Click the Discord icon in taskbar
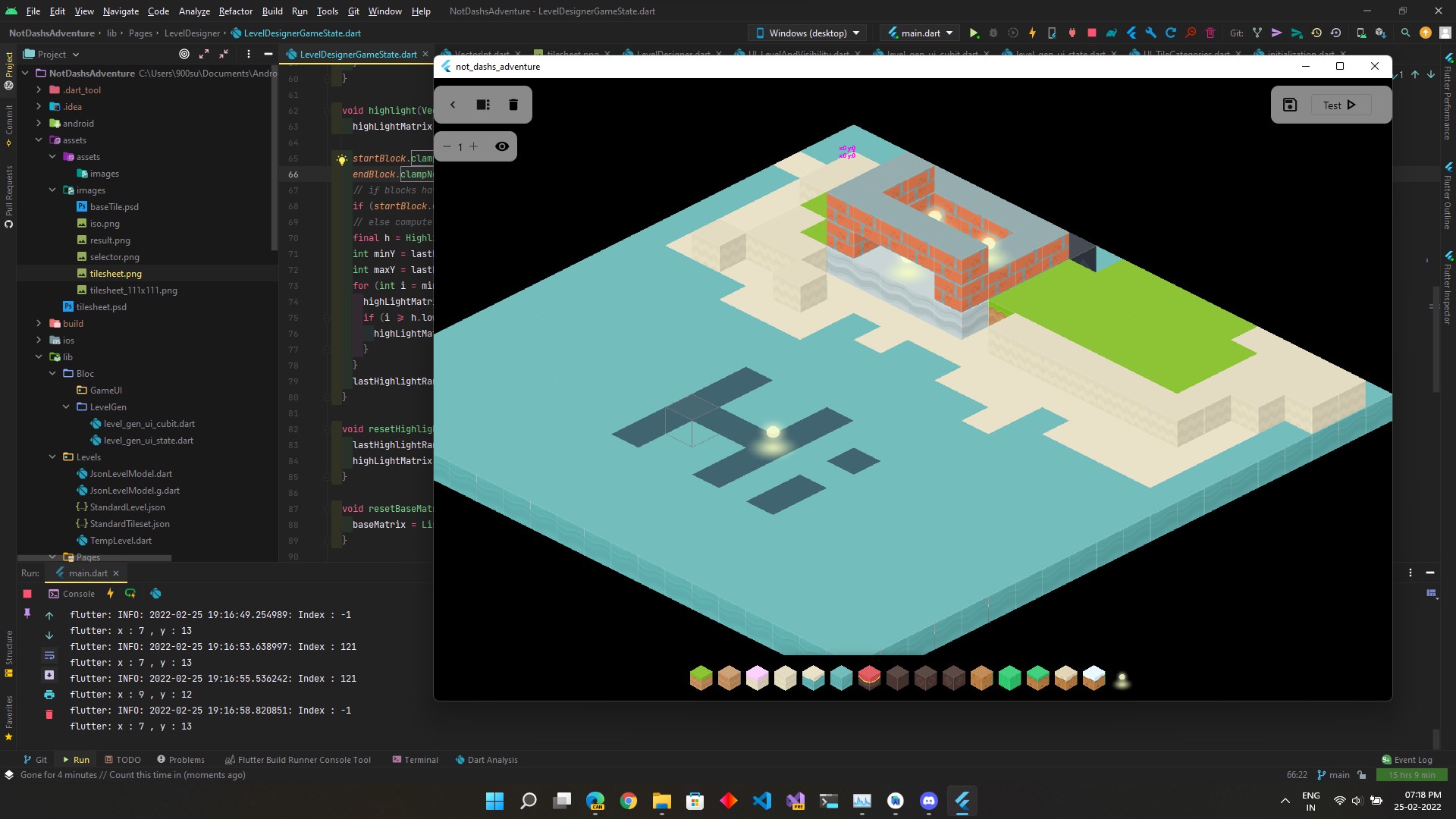 click(x=928, y=801)
